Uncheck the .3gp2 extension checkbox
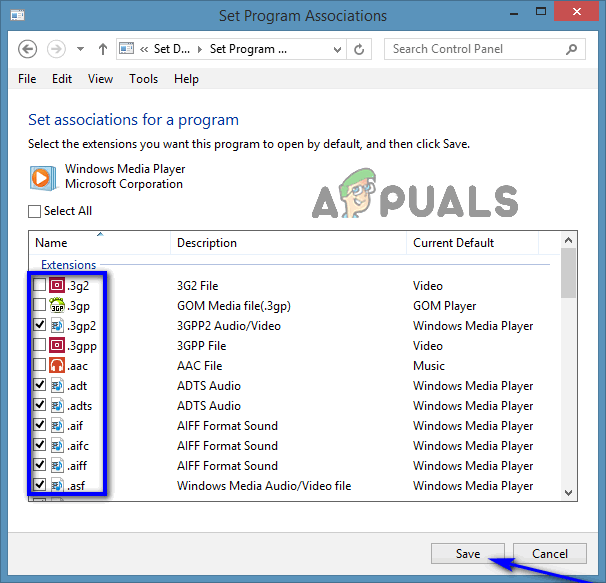Screen dimensions: 606x583 39,325
